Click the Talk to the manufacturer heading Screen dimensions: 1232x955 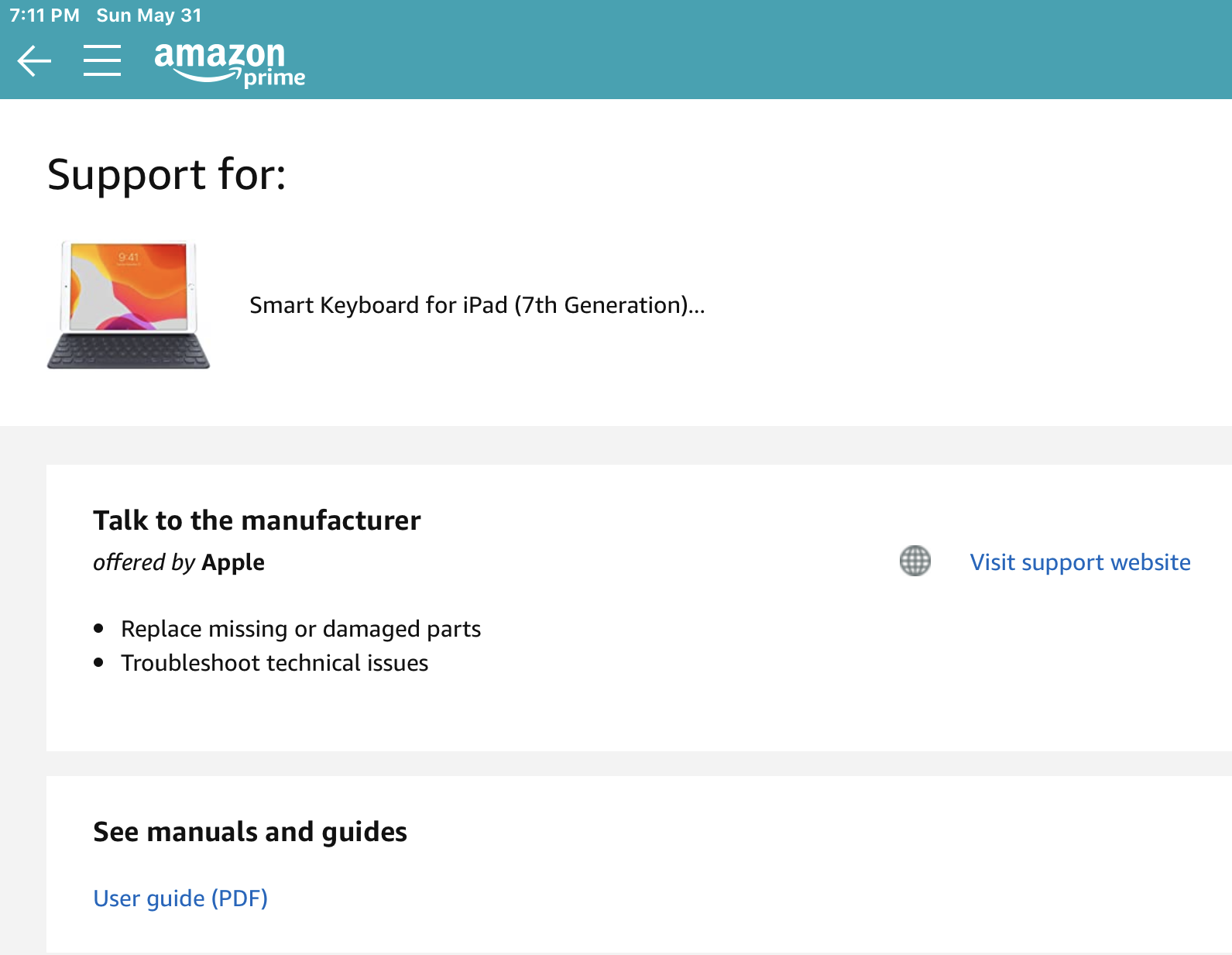pos(256,520)
